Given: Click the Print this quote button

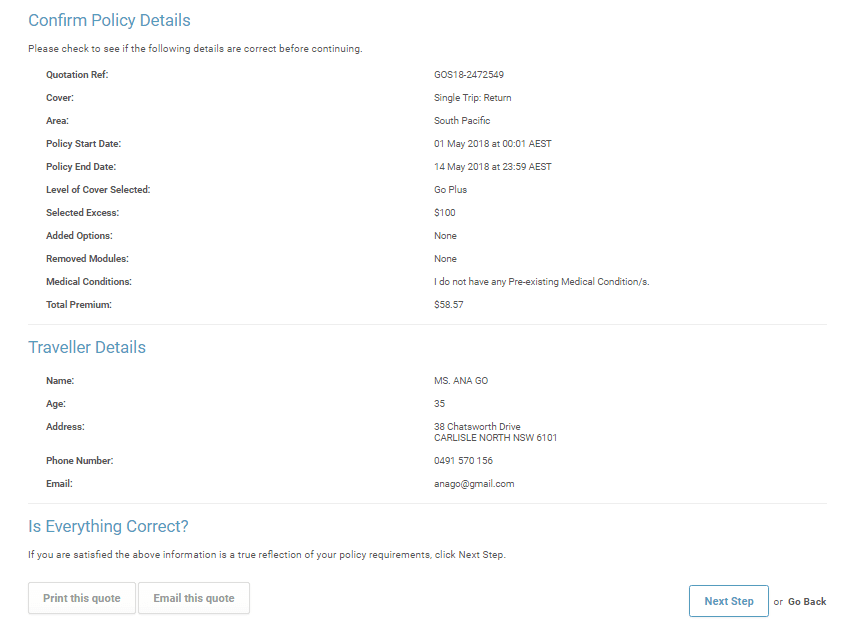Looking at the screenshot, I should tap(81, 598).
